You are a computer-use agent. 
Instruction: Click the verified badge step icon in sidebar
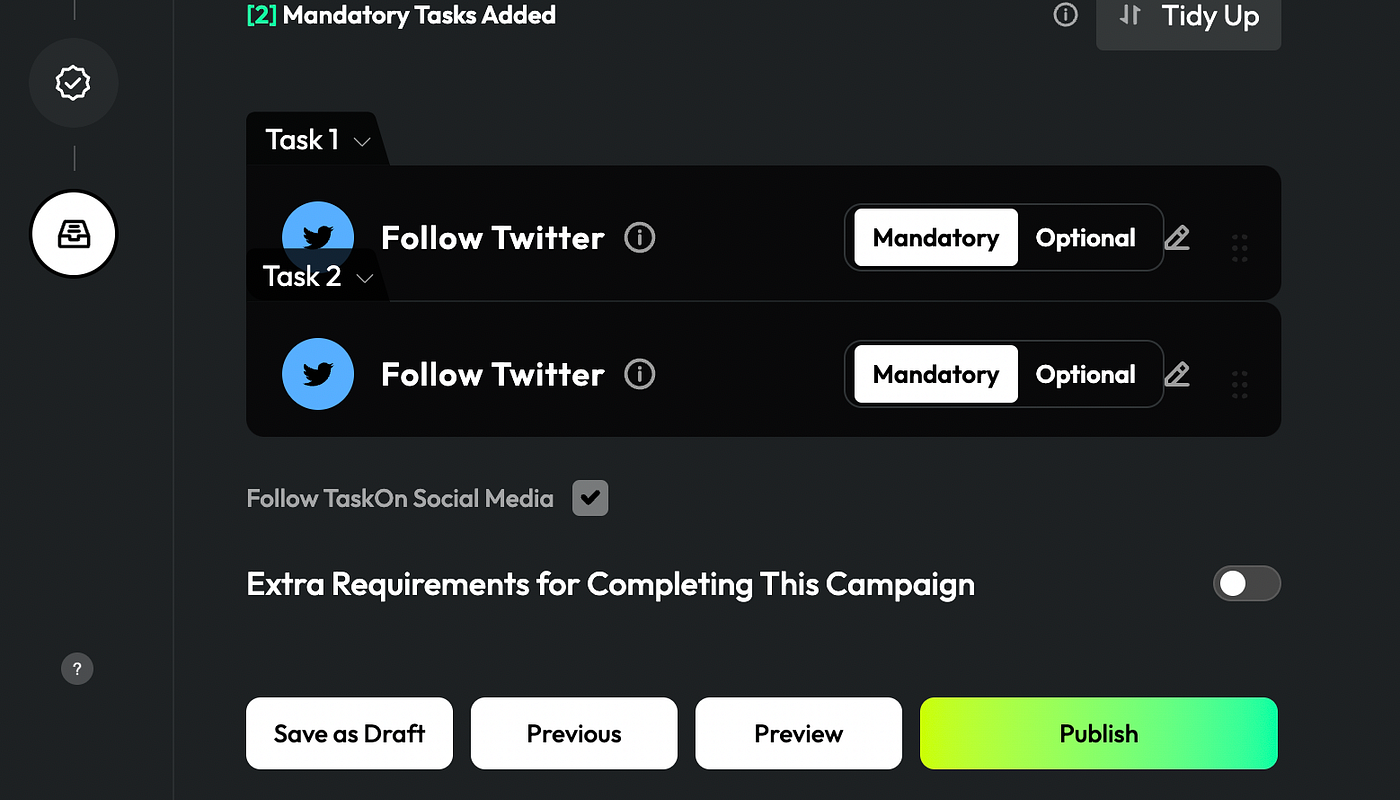[x=73, y=83]
